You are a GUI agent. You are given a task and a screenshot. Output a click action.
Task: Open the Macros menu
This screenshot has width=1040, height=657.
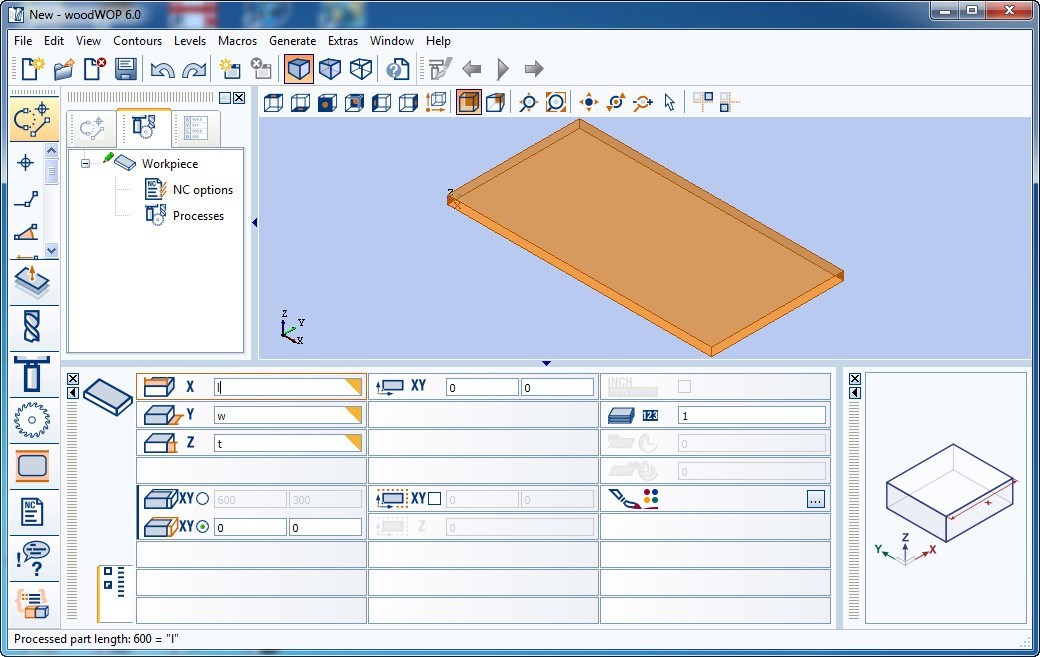(237, 40)
